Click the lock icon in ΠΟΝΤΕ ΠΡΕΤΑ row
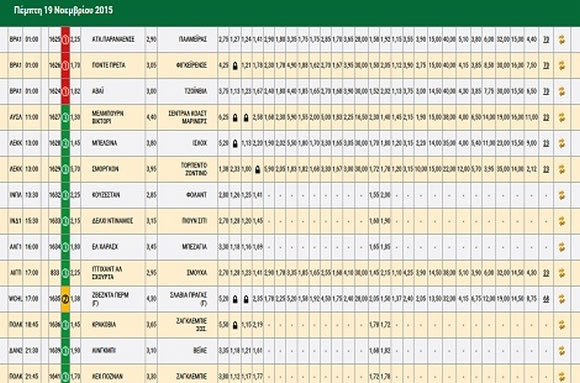 point(235,66)
